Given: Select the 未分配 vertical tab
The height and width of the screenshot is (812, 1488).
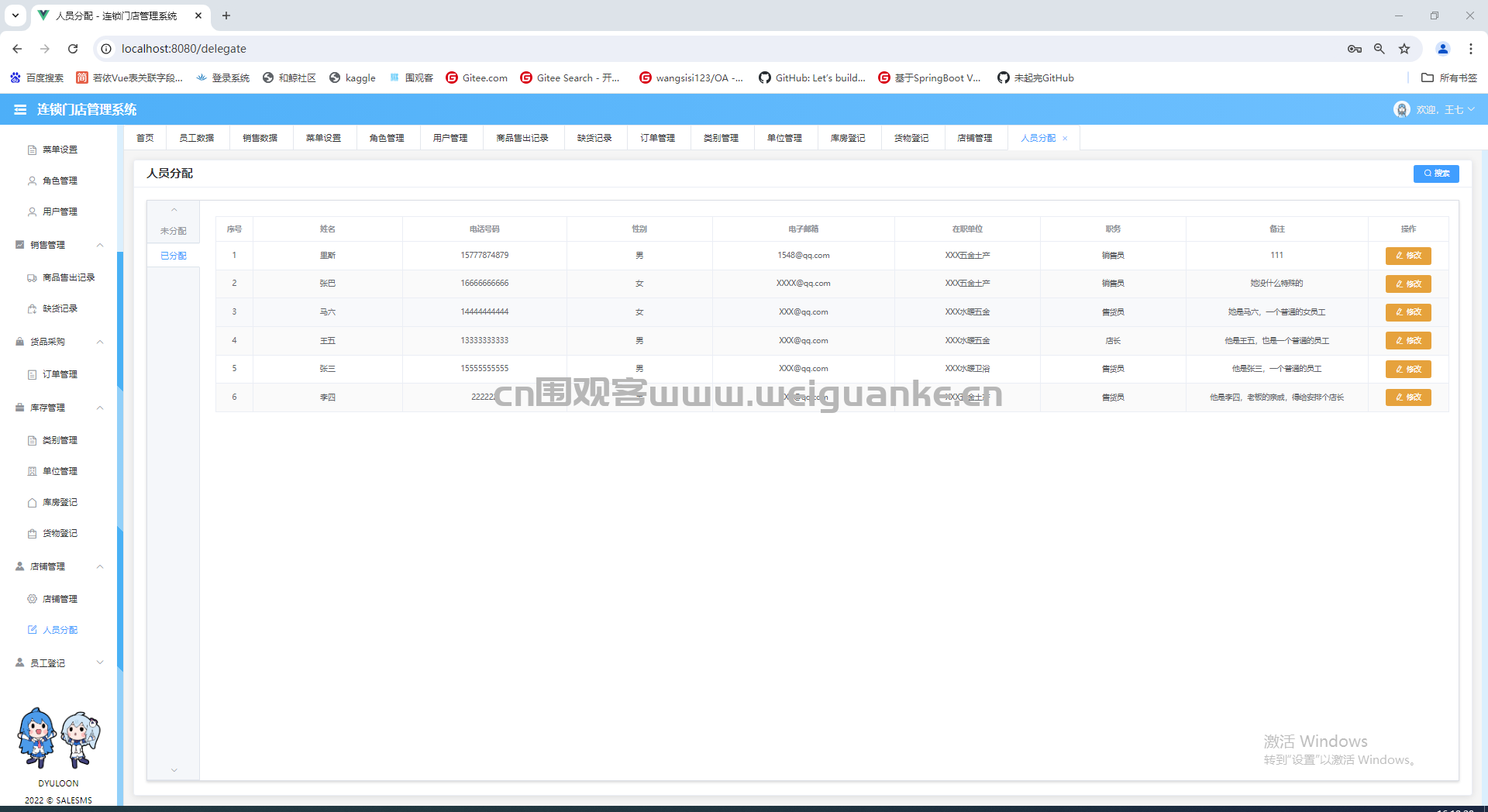Looking at the screenshot, I should [173, 231].
